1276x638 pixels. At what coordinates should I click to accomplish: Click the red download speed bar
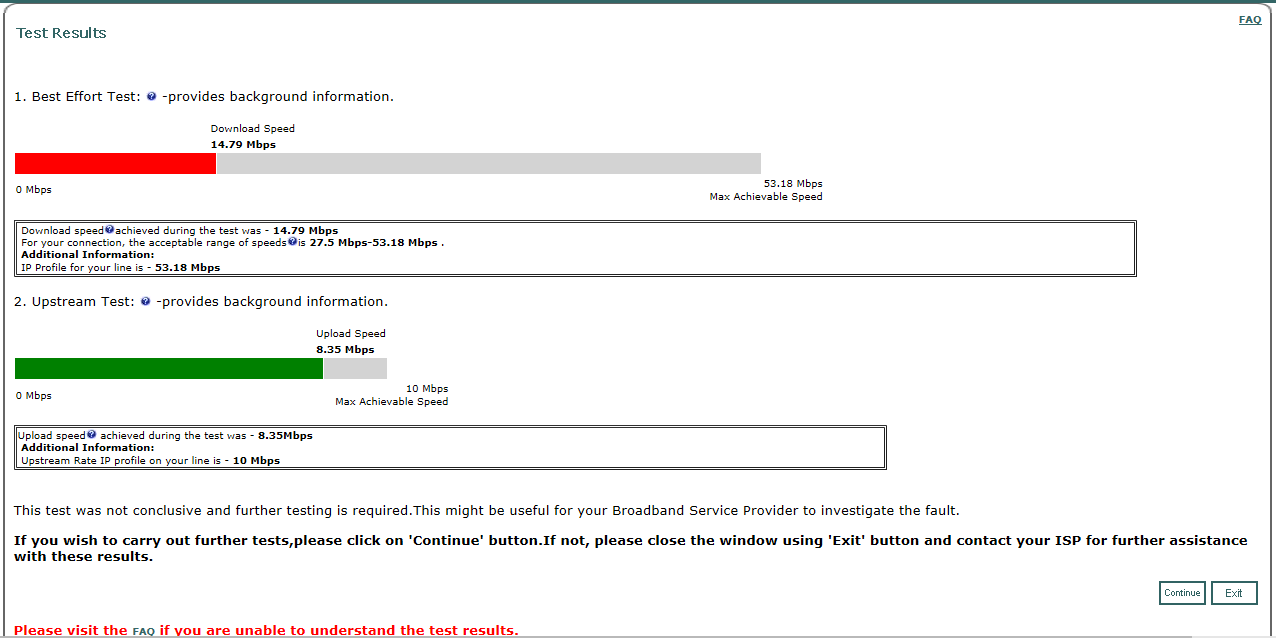pos(115,164)
